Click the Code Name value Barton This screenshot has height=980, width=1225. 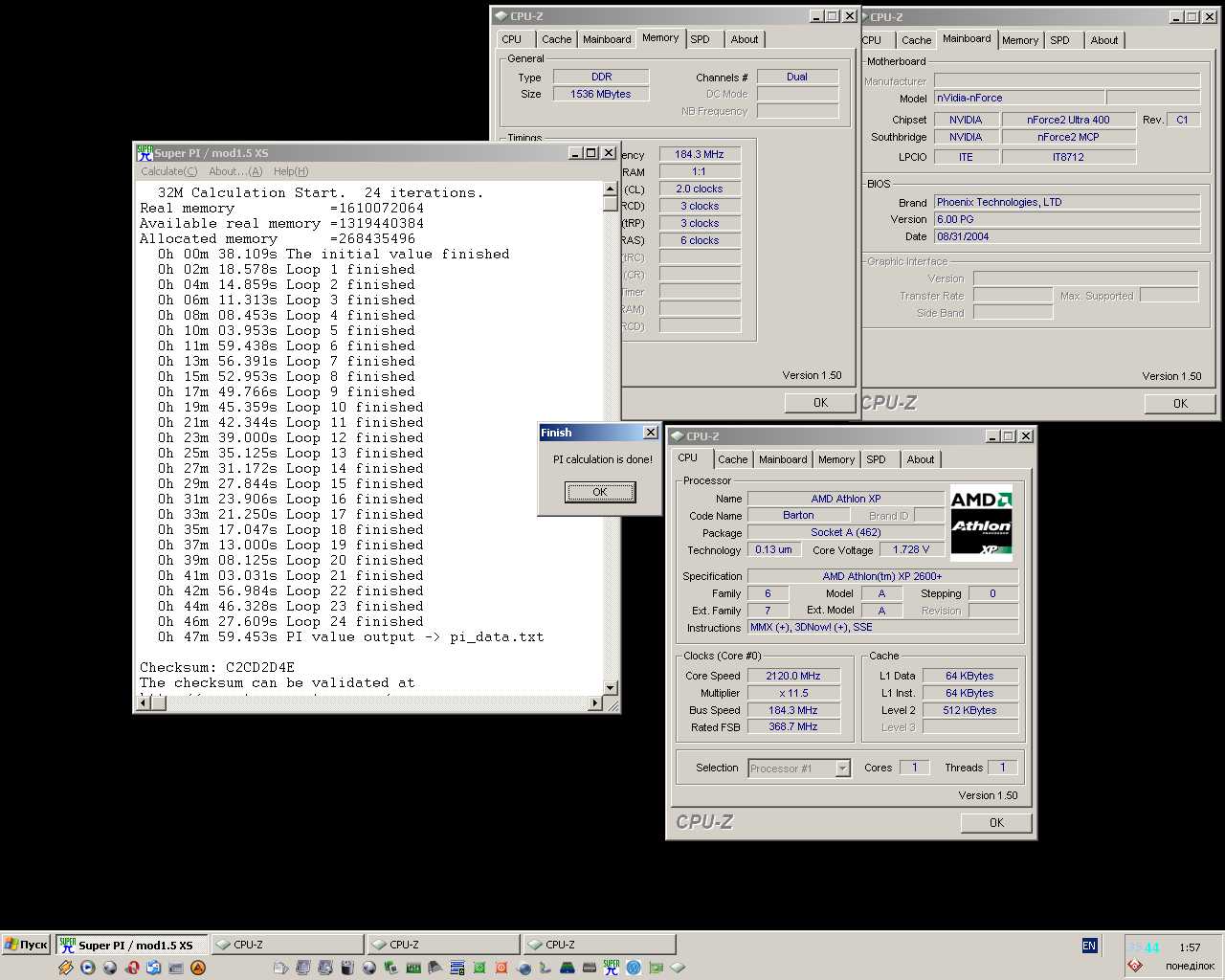(x=798, y=515)
